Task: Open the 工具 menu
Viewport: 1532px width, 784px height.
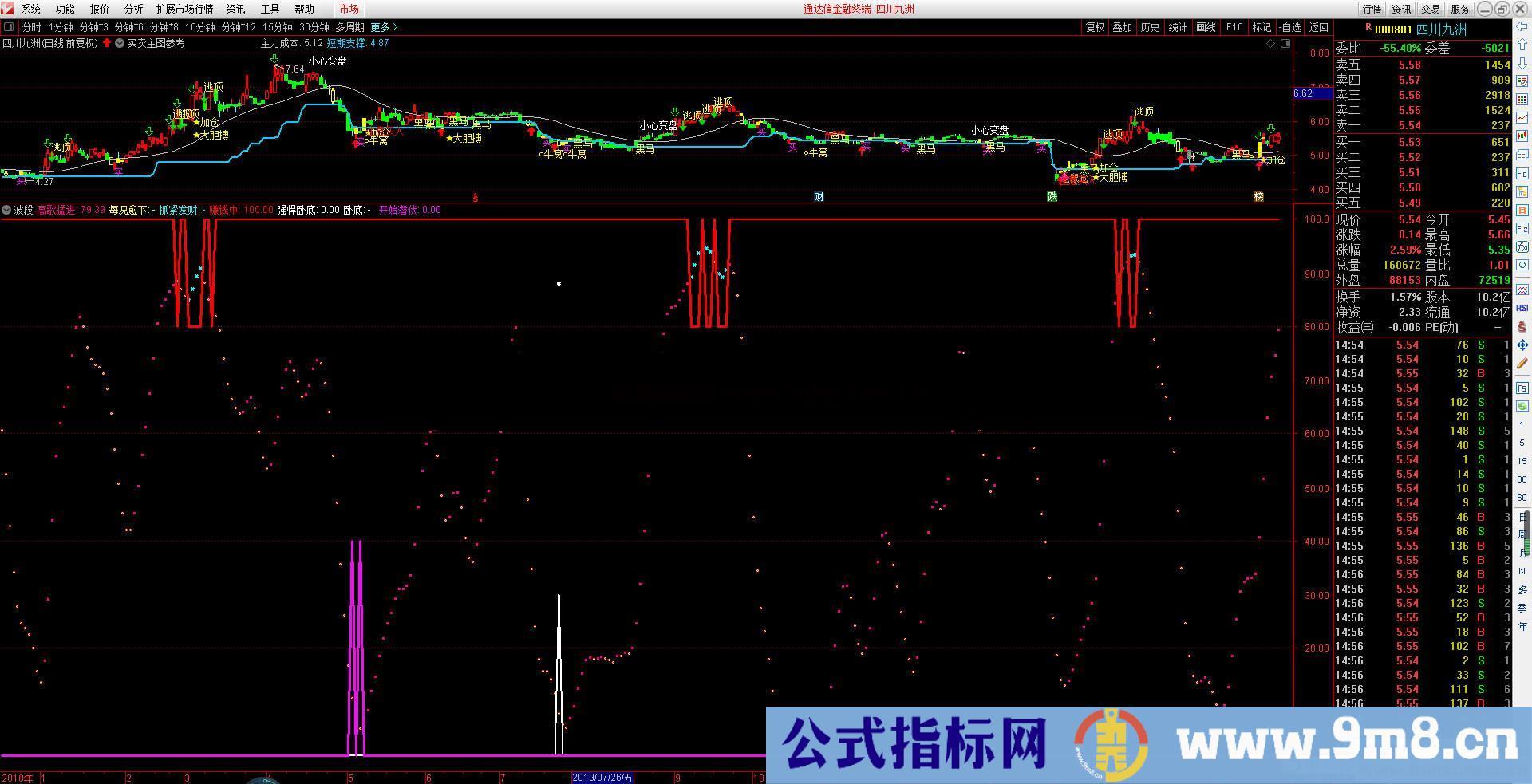Action: 270,9
